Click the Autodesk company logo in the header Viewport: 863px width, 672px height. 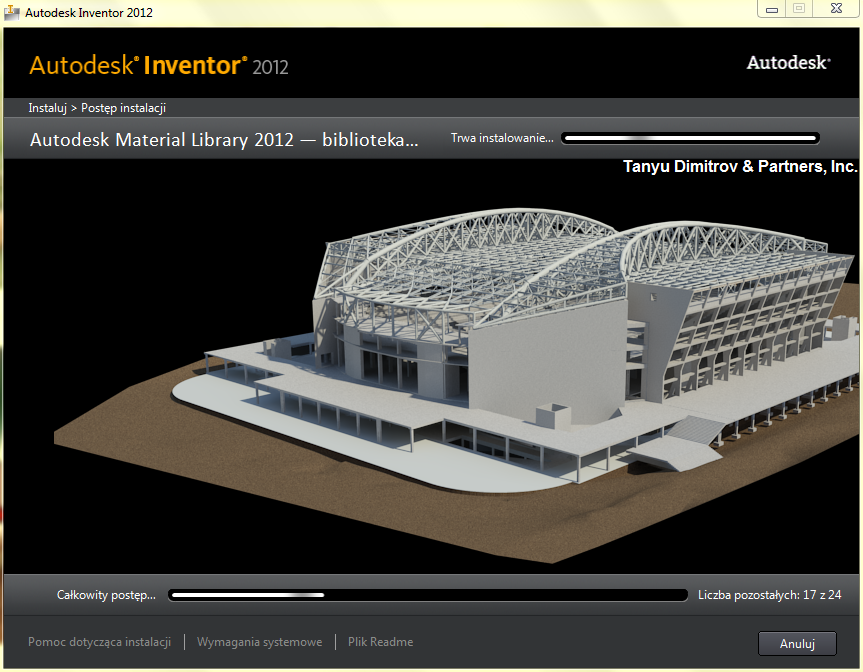[788, 63]
